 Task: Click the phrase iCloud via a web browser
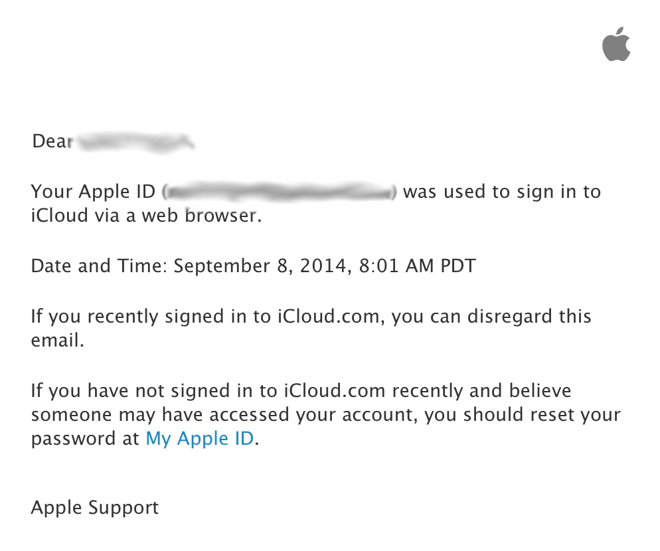(146, 216)
